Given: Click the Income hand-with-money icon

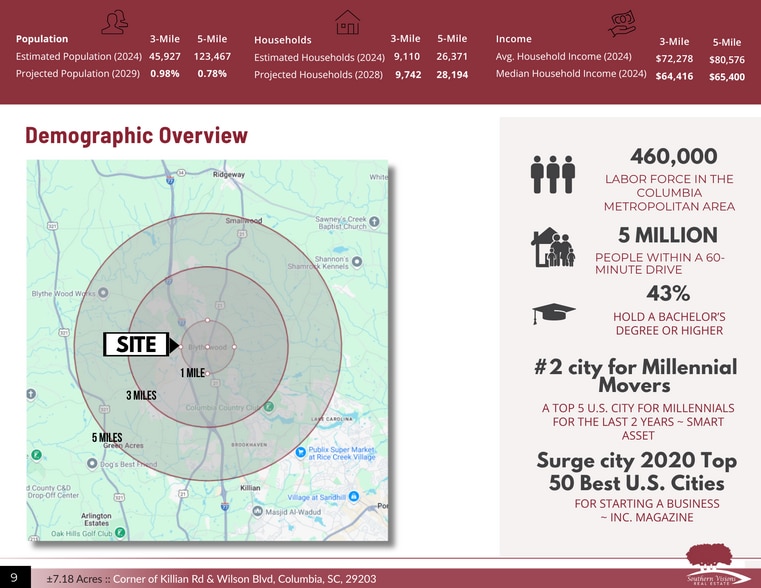Looking at the screenshot, I should point(622,24).
